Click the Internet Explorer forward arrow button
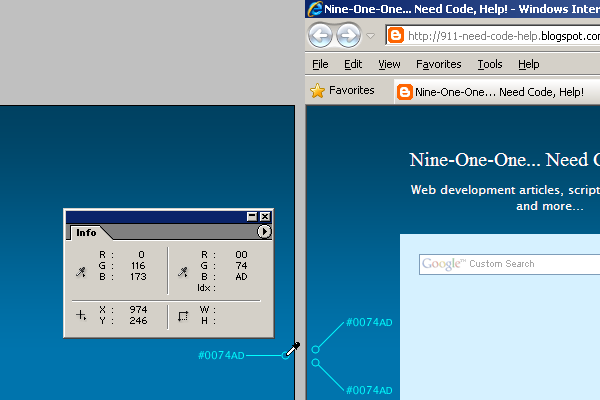Screen dimensions: 600x400 tap(348, 36)
